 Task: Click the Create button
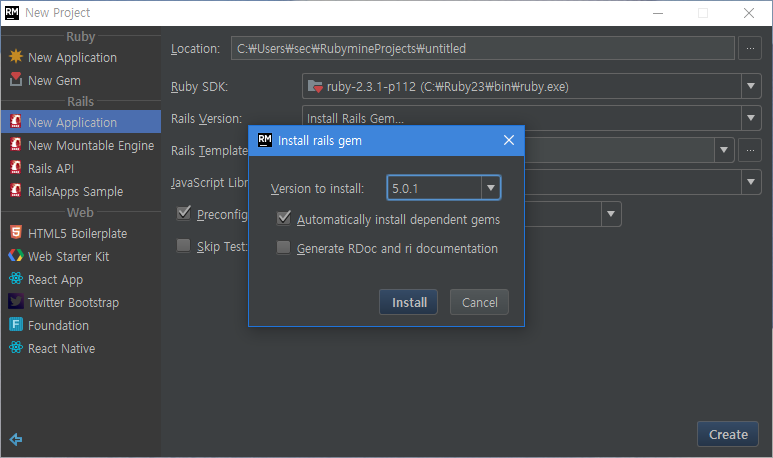(x=728, y=434)
